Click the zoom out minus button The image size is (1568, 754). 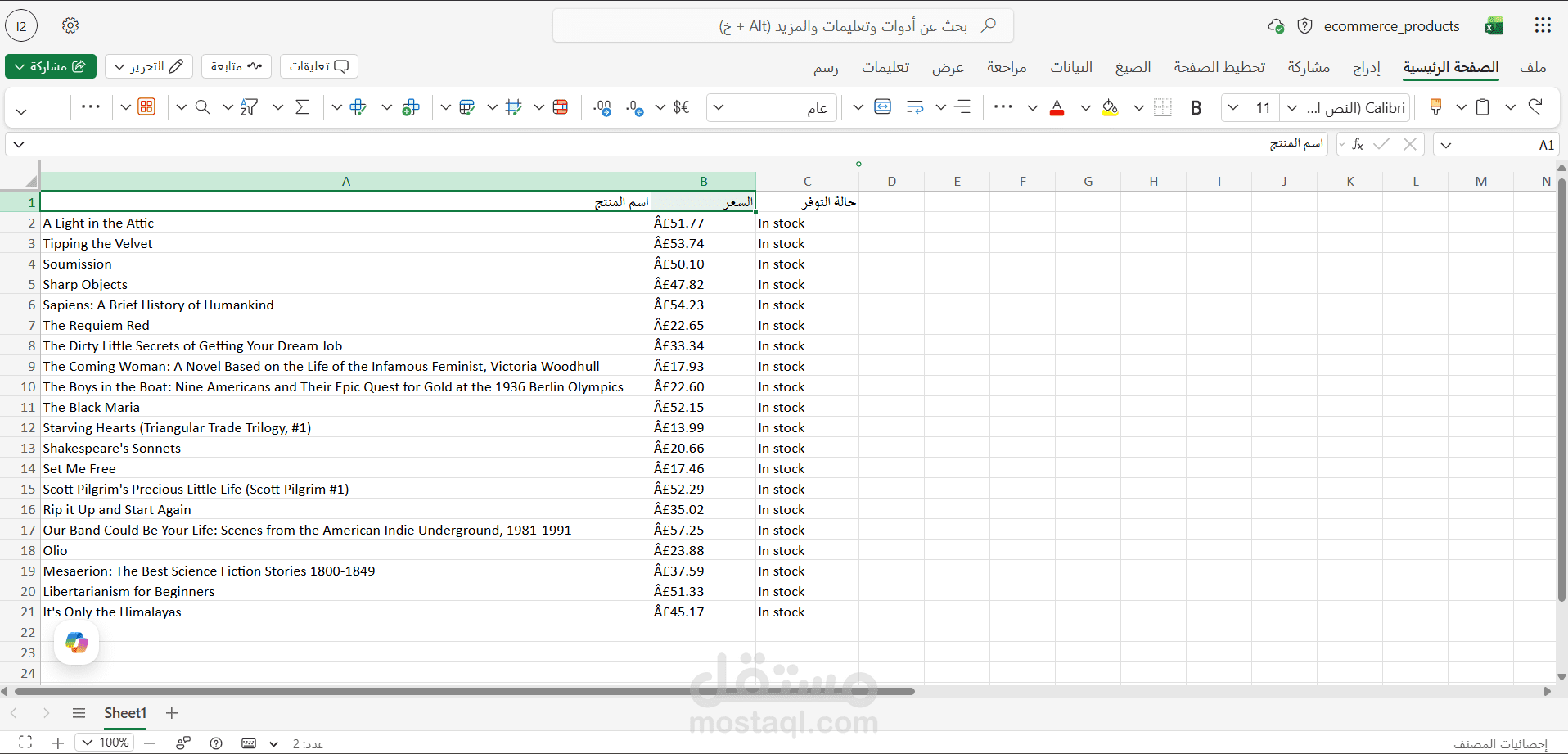coord(150,743)
